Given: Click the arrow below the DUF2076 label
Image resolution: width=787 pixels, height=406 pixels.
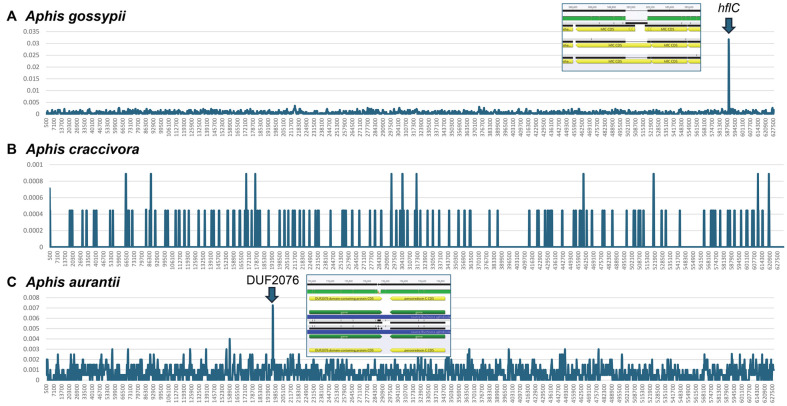Looking at the screenshot, I should point(272,293).
